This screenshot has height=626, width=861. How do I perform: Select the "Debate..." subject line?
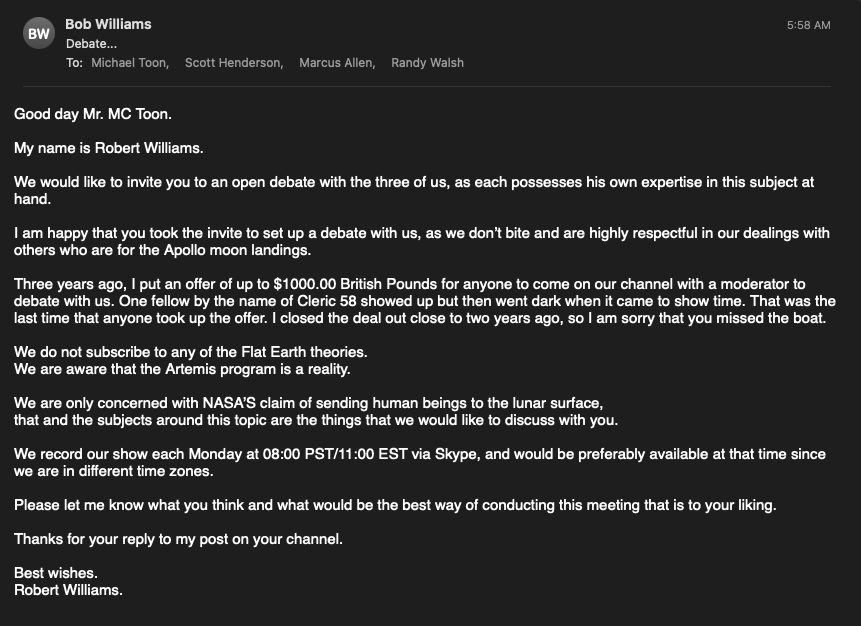click(x=92, y=43)
